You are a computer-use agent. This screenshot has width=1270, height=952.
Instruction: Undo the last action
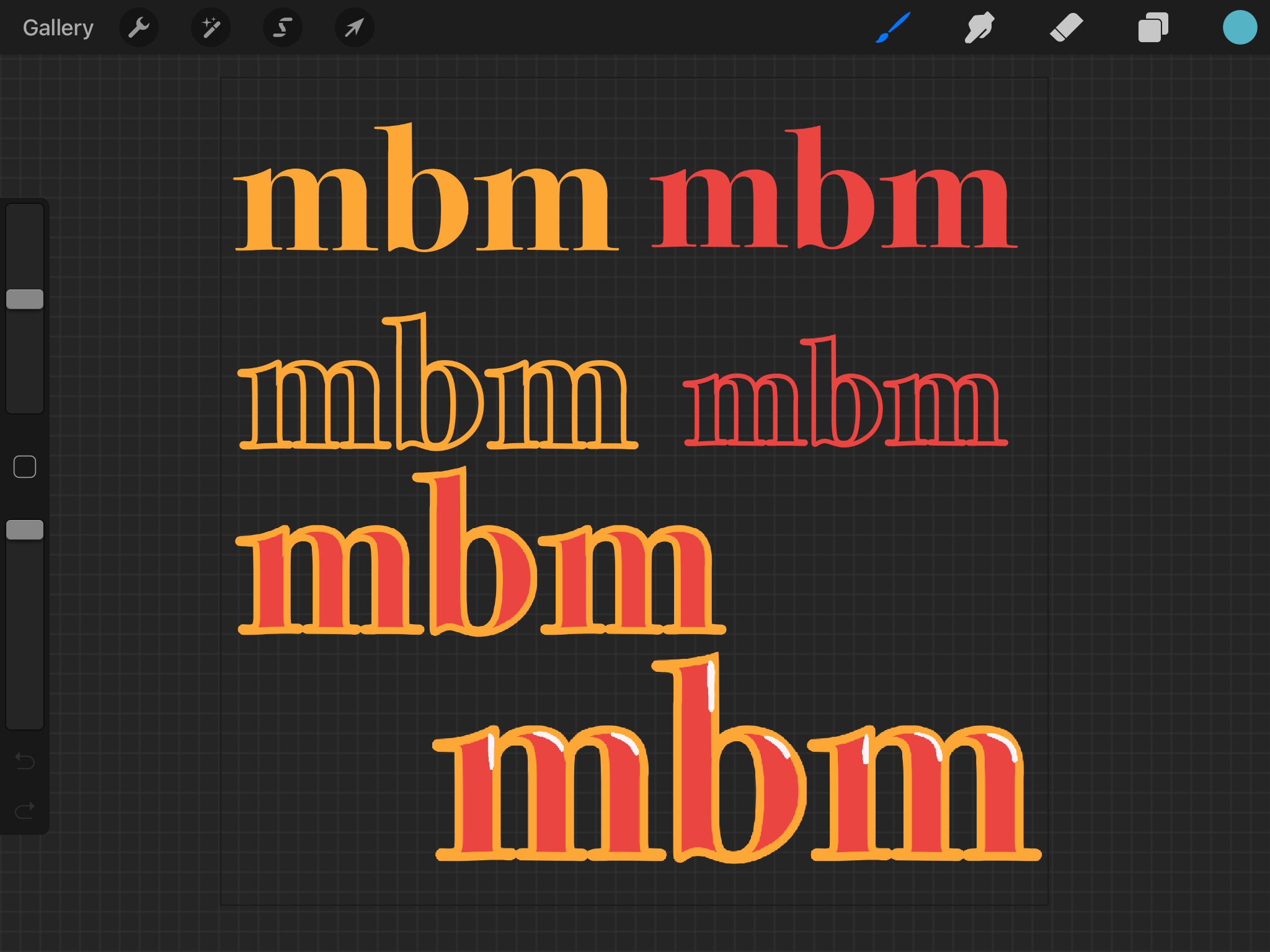coord(25,760)
